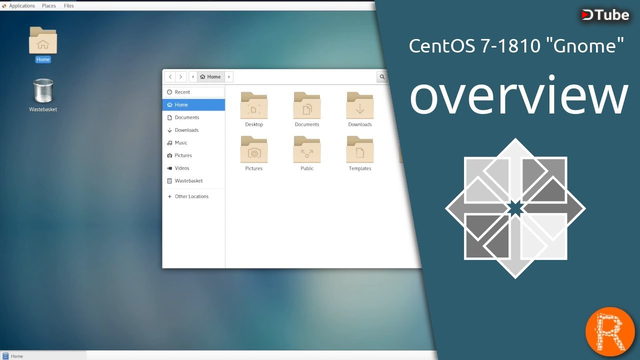The image size is (640, 360).
Task: Click the CentOS logo graphic
Action: point(515,208)
